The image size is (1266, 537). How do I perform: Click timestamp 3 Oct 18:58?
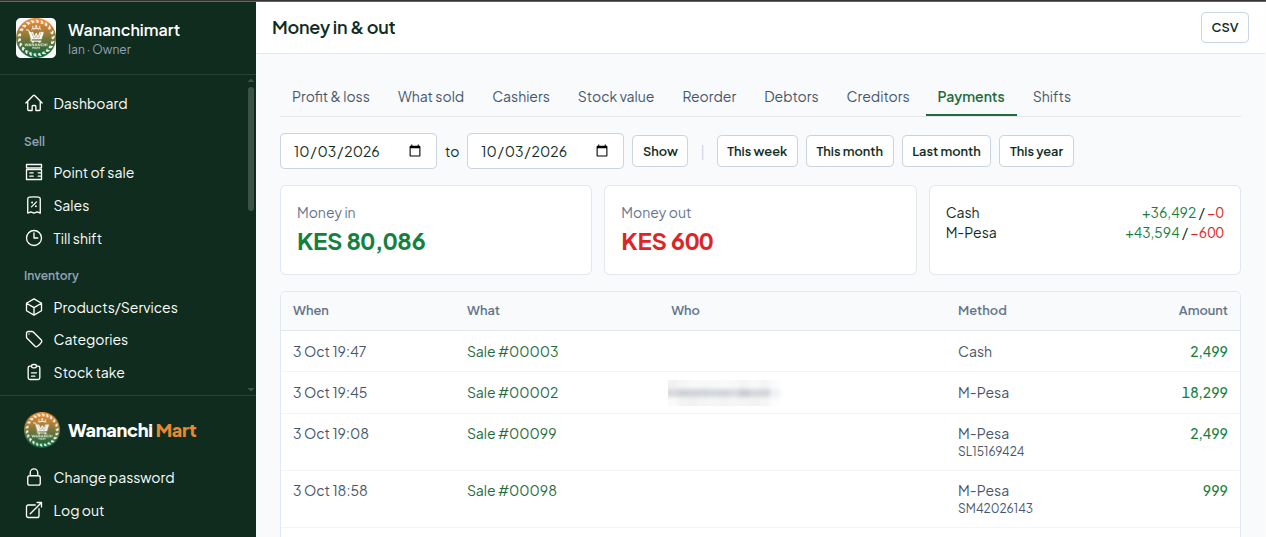pyautogui.click(x=330, y=491)
